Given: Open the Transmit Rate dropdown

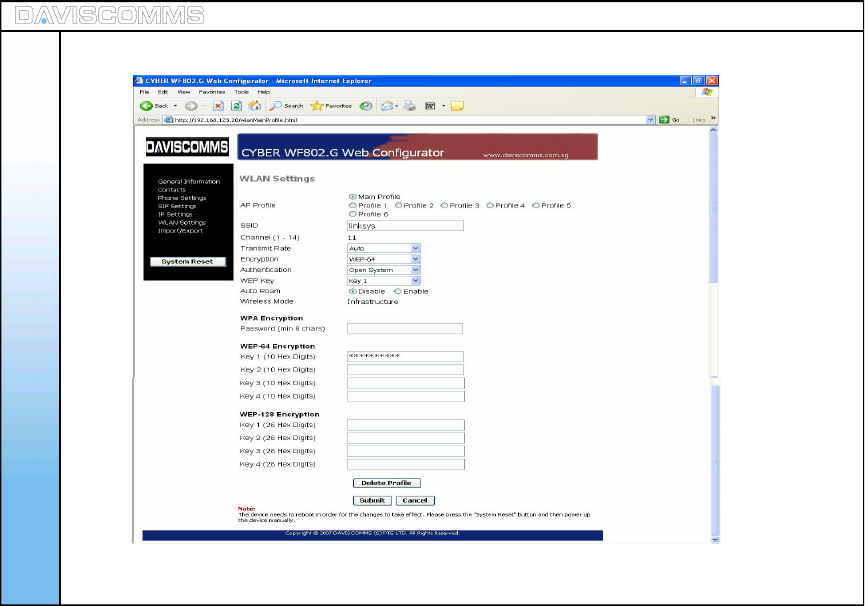Looking at the screenshot, I should tap(416, 249).
